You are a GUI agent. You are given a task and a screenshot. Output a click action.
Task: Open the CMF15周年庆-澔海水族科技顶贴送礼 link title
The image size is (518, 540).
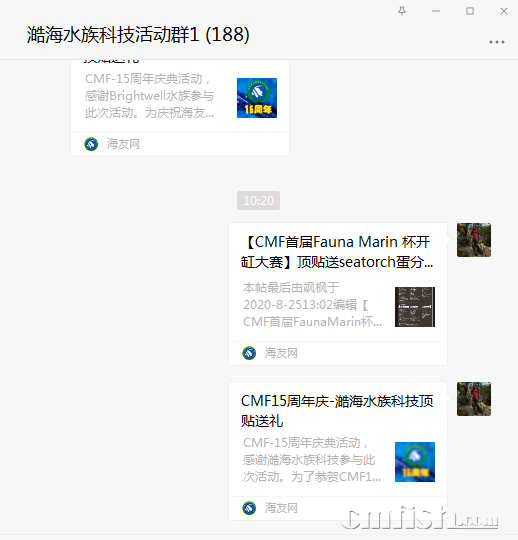click(x=337, y=411)
